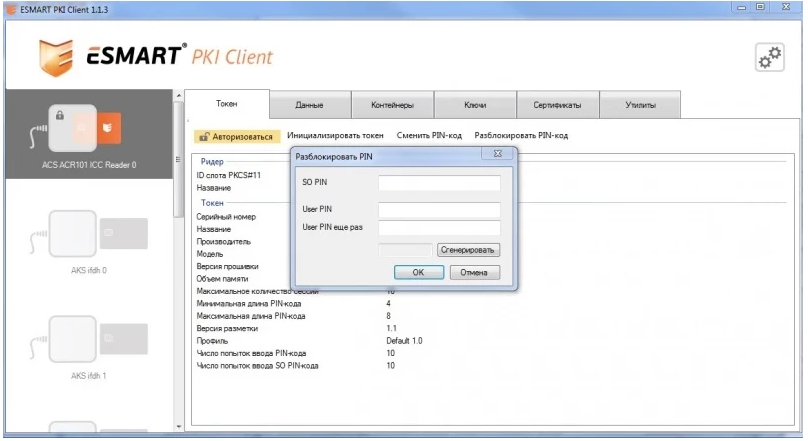This screenshot has height=441, width=808.
Task: Select the AKS ifdh 1 reader
Action: (x=89, y=346)
